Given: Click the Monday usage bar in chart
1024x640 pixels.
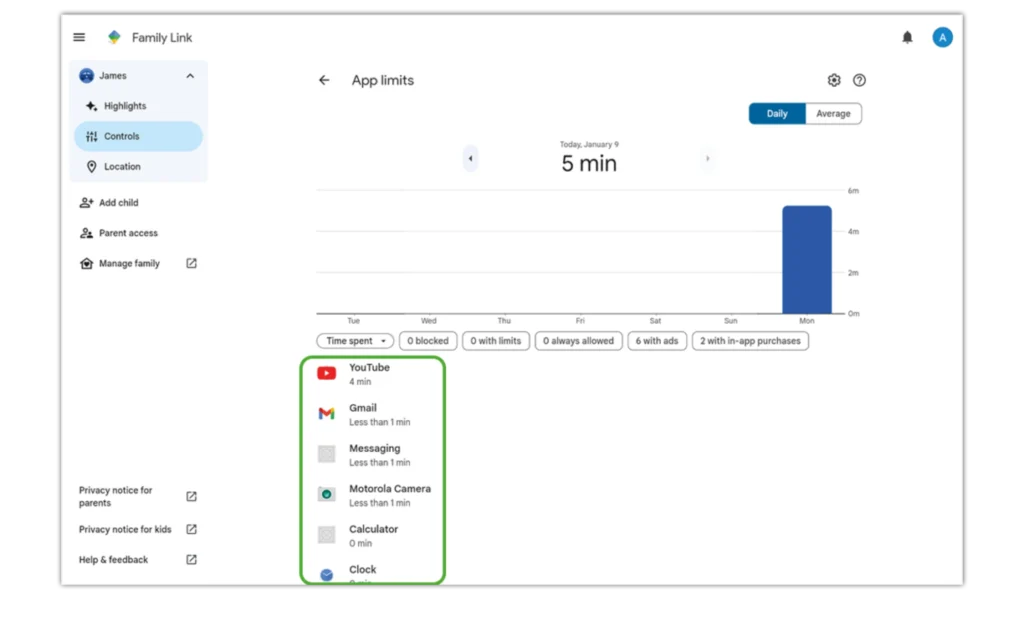Looking at the screenshot, I should pos(807,260).
